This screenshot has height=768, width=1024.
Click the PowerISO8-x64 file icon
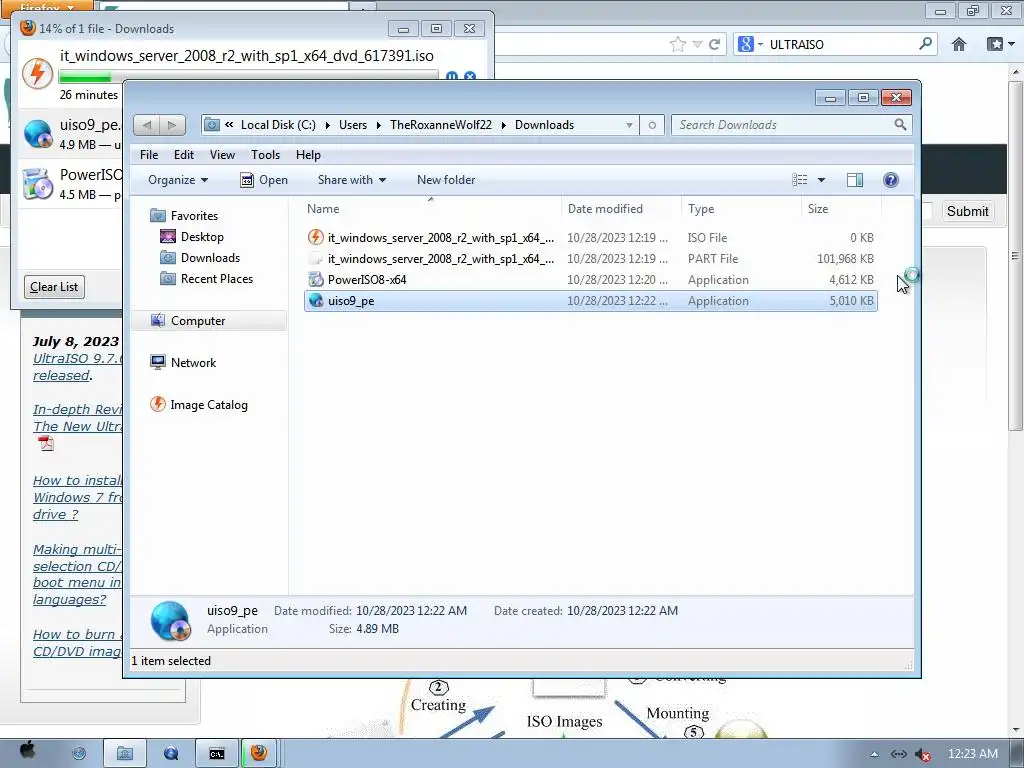tap(315, 280)
